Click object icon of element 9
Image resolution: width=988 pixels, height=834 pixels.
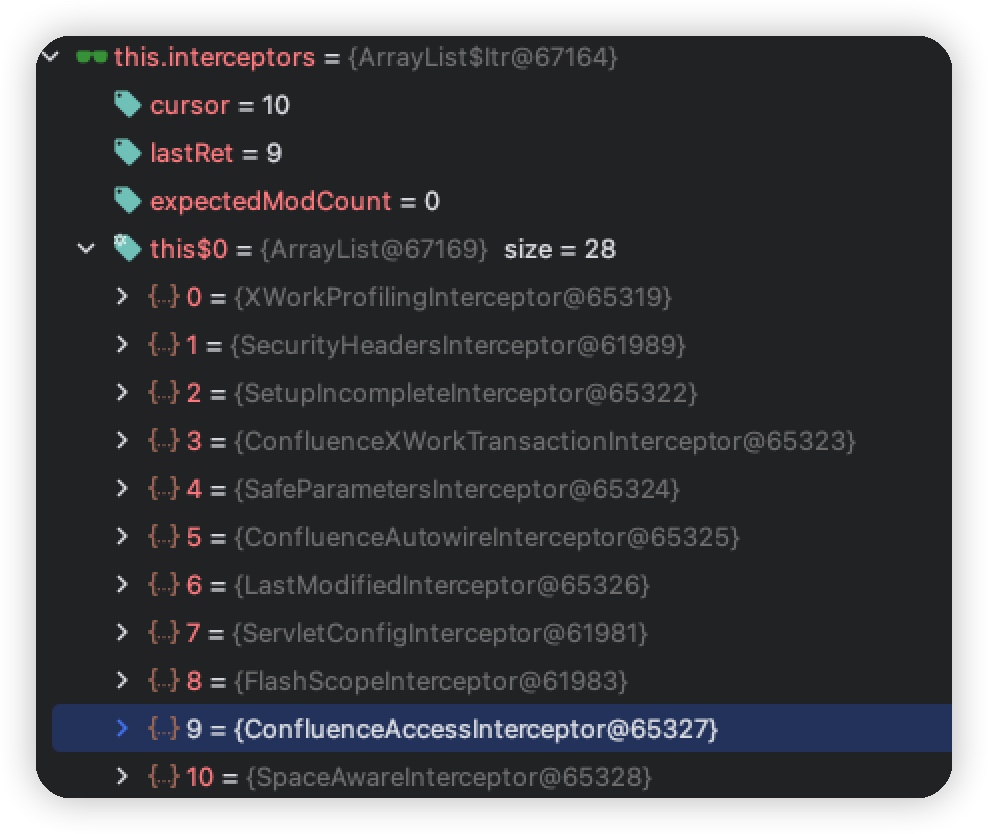(x=164, y=728)
